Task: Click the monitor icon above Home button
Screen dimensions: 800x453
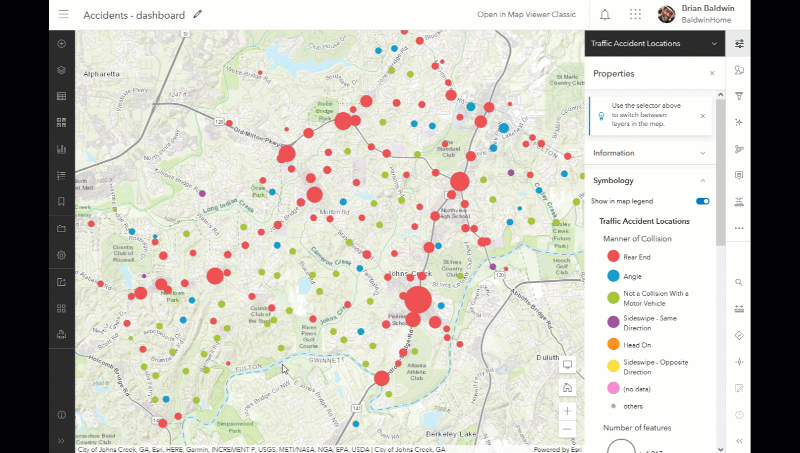Action: tap(567, 365)
